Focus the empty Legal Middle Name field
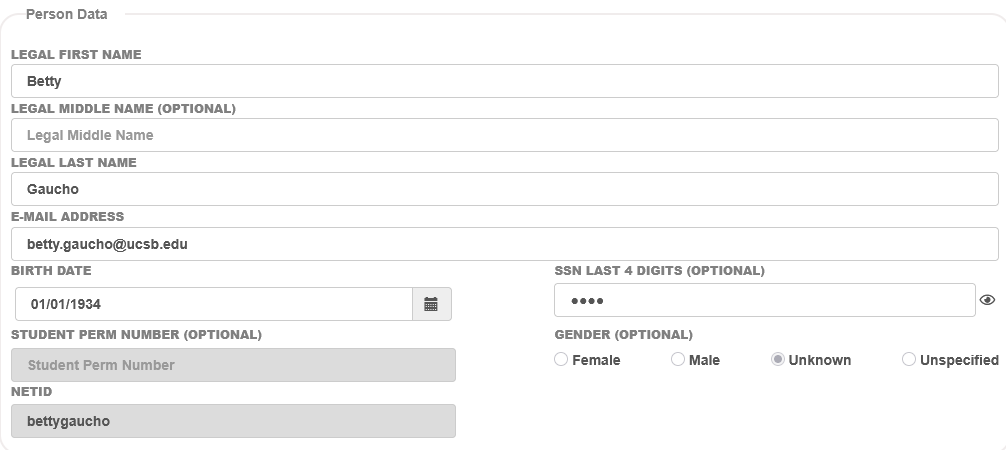 click(x=504, y=135)
